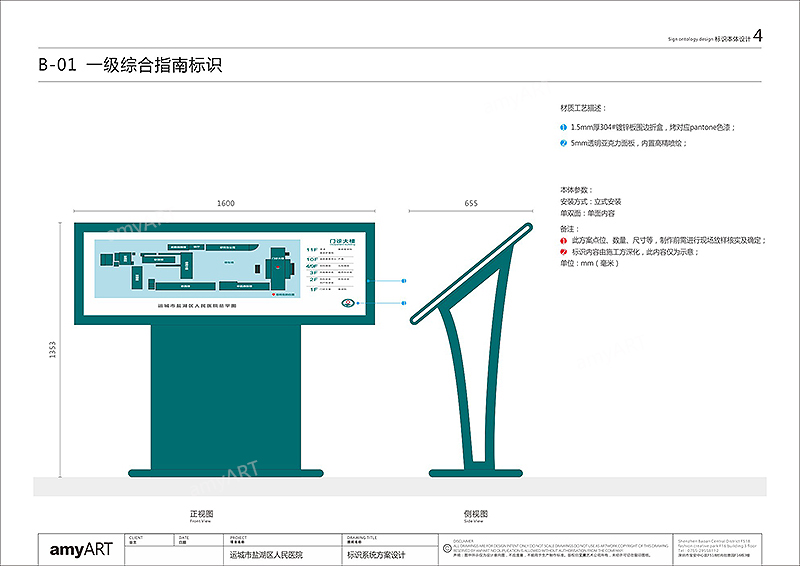The image size is (800, 566).
Task: Click the red number 2 marker under 备注
Action: tap(563, 252)
